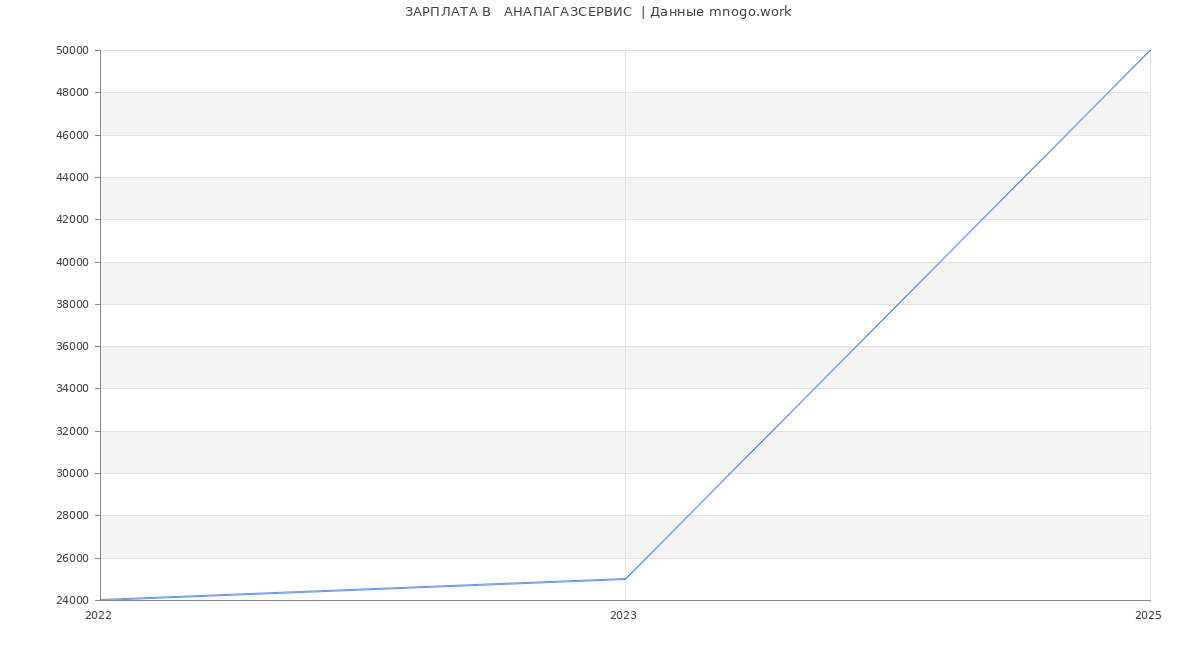Select the 30000 y-axis label
The image size is (1200, 650).
point(73,474)
